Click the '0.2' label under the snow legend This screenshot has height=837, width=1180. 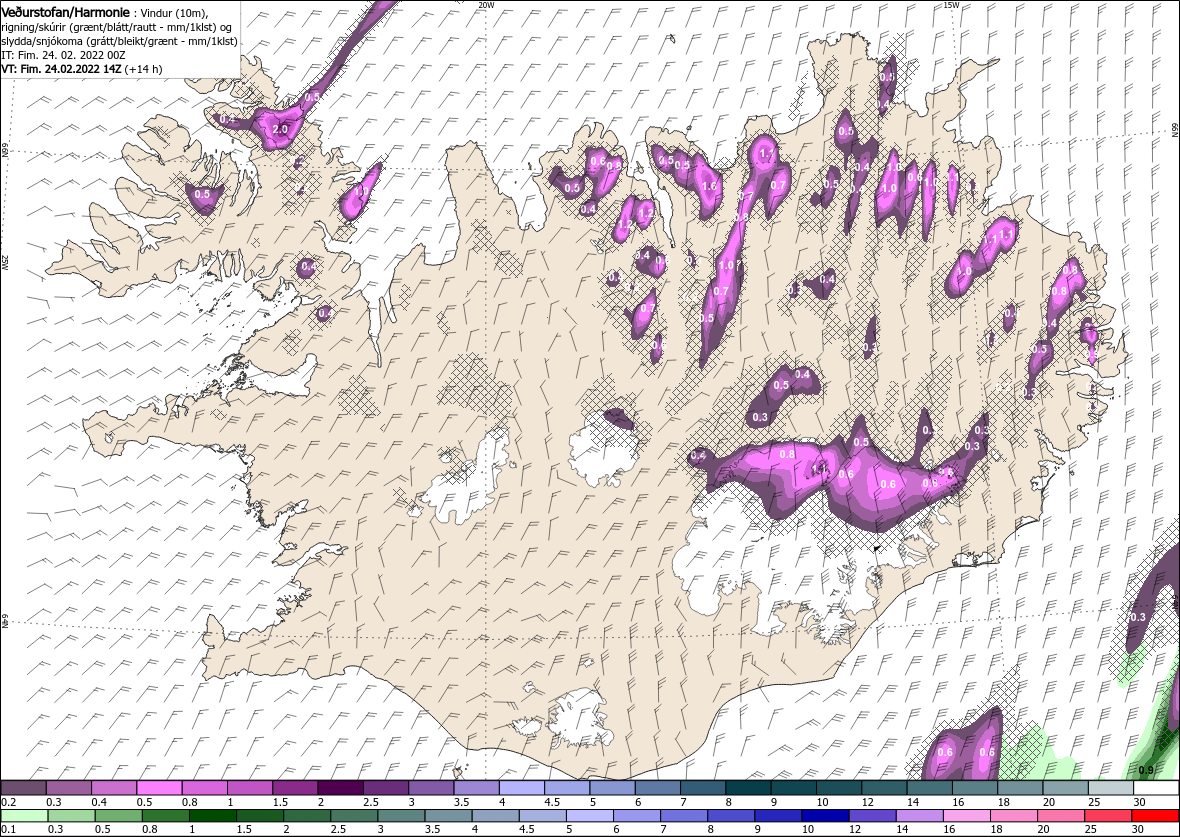click(9, 802)
